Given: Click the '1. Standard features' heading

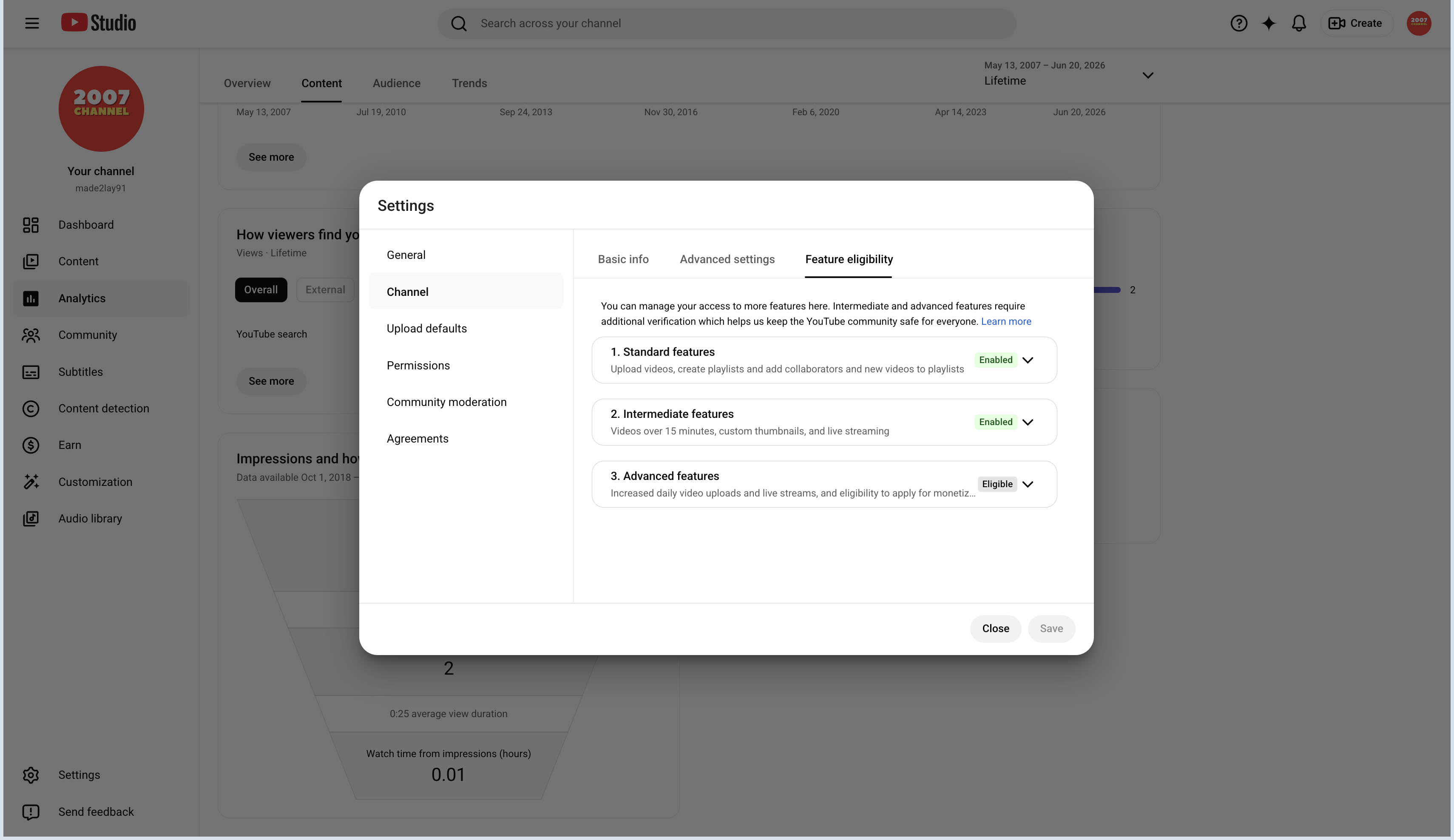Looking at the screenshot, I should point(662,352).
